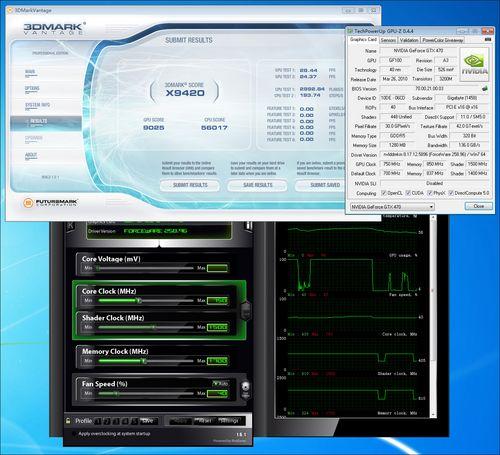The height and width of the screenshot is (455, 500).
Task: Click the GPU-Z title bar application icon
Action: 350,31
